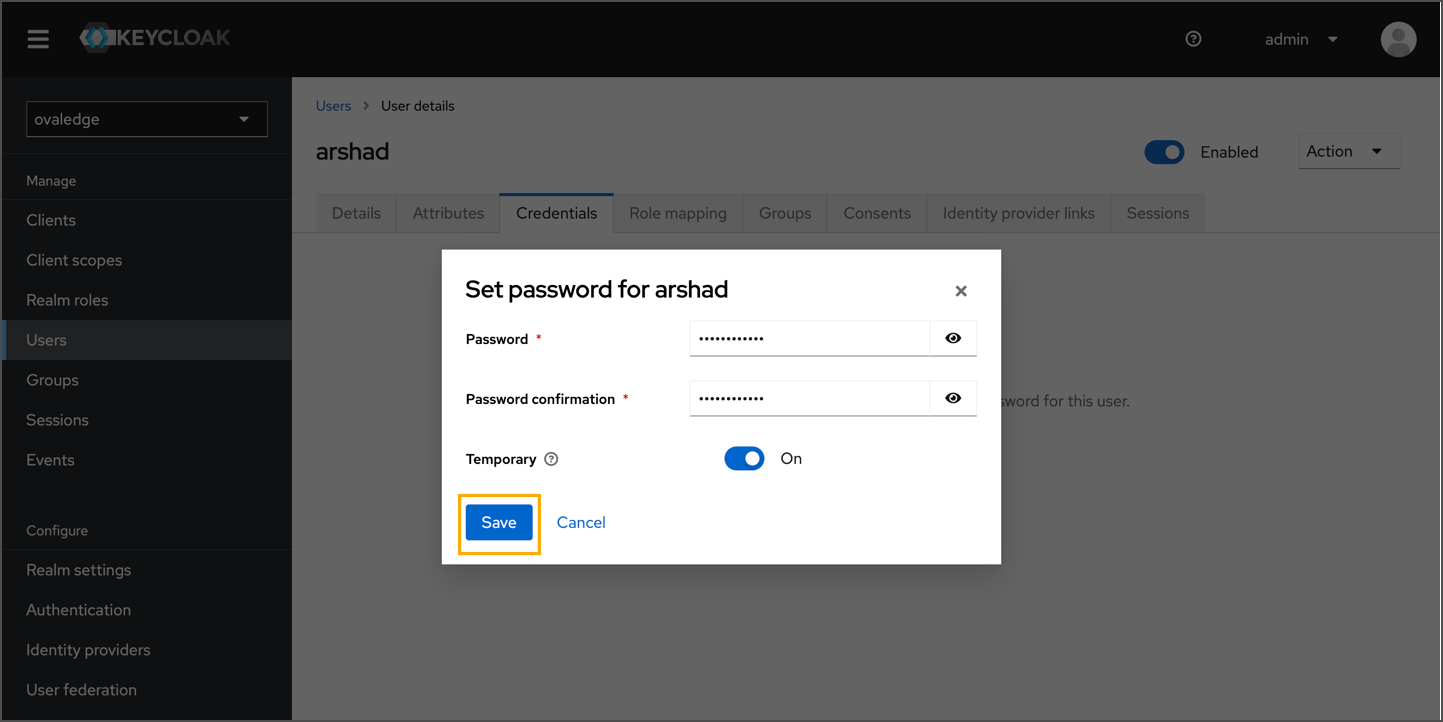Turn off the Temporary password switch

tap(744, 458)
